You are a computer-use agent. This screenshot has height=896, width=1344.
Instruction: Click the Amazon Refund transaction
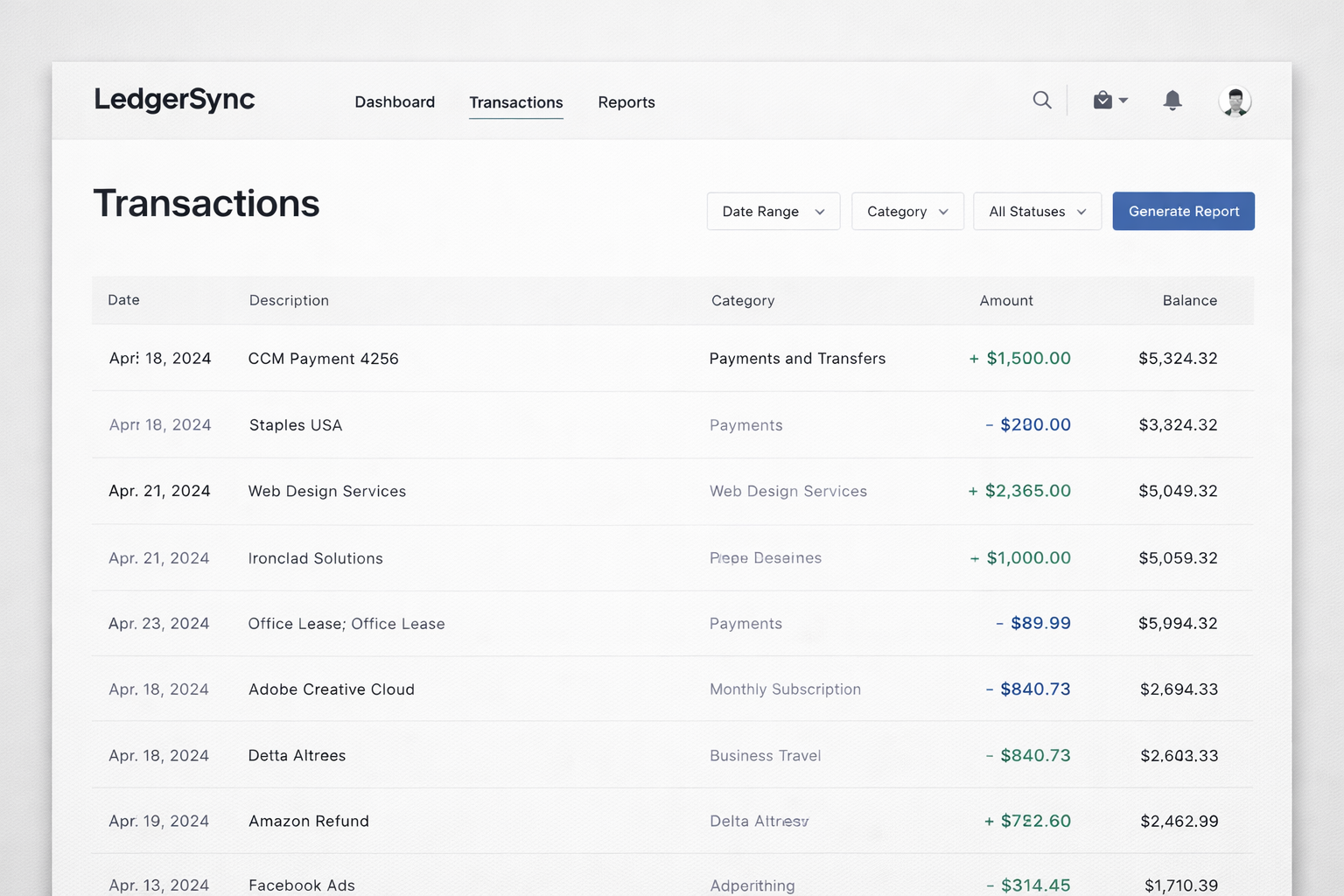click(x=309, y=822)
